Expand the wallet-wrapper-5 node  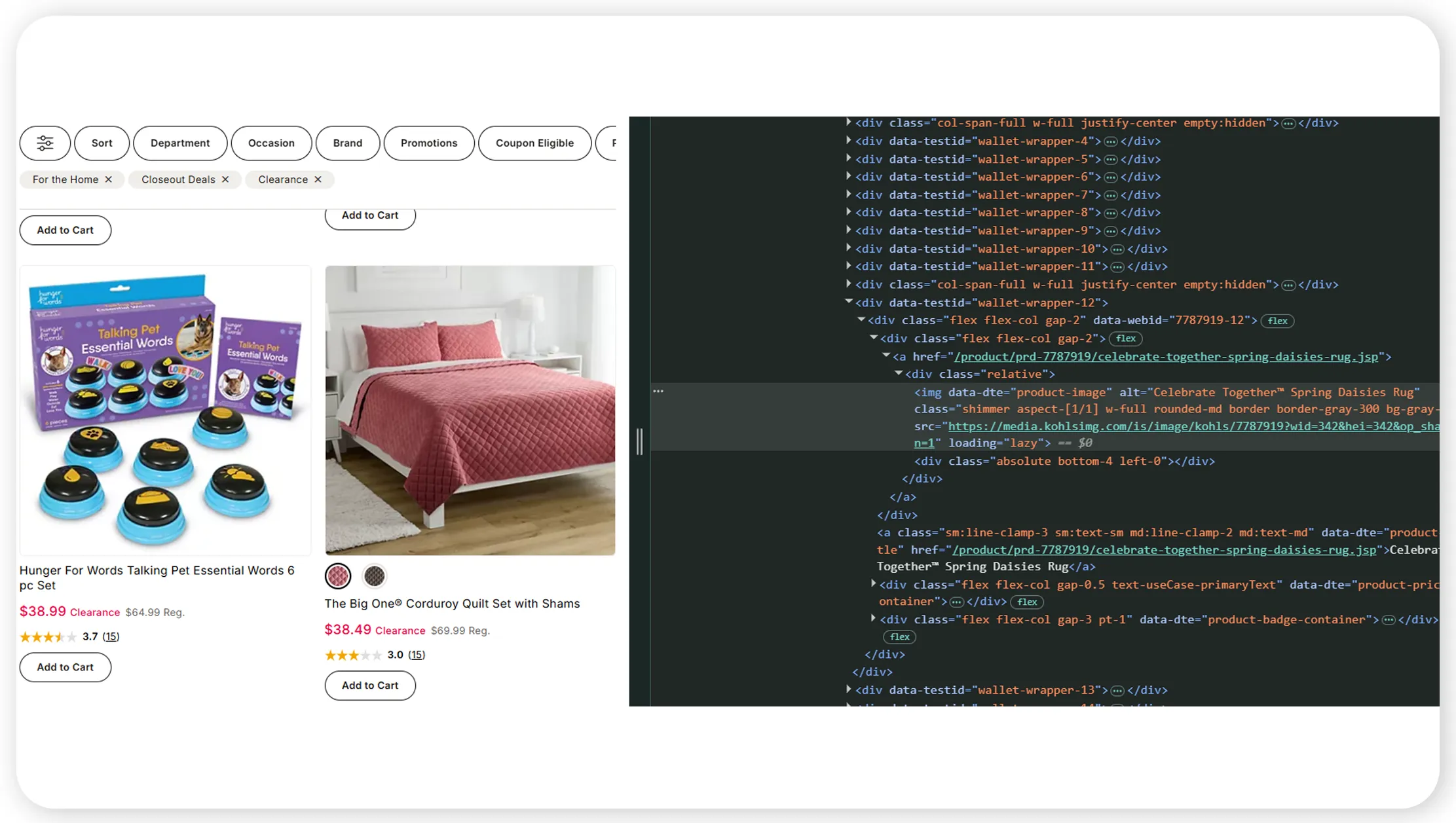(x=849, y=158)
